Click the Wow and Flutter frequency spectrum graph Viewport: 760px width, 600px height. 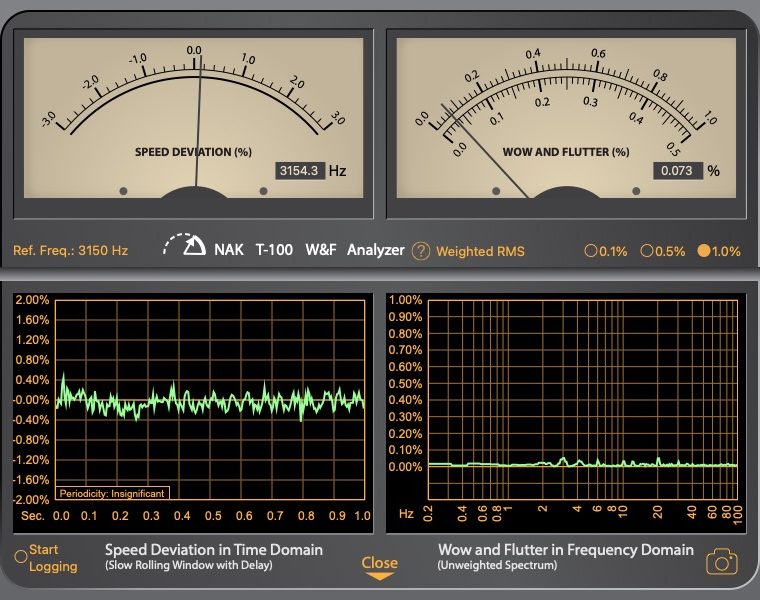(x=582, y=400)
